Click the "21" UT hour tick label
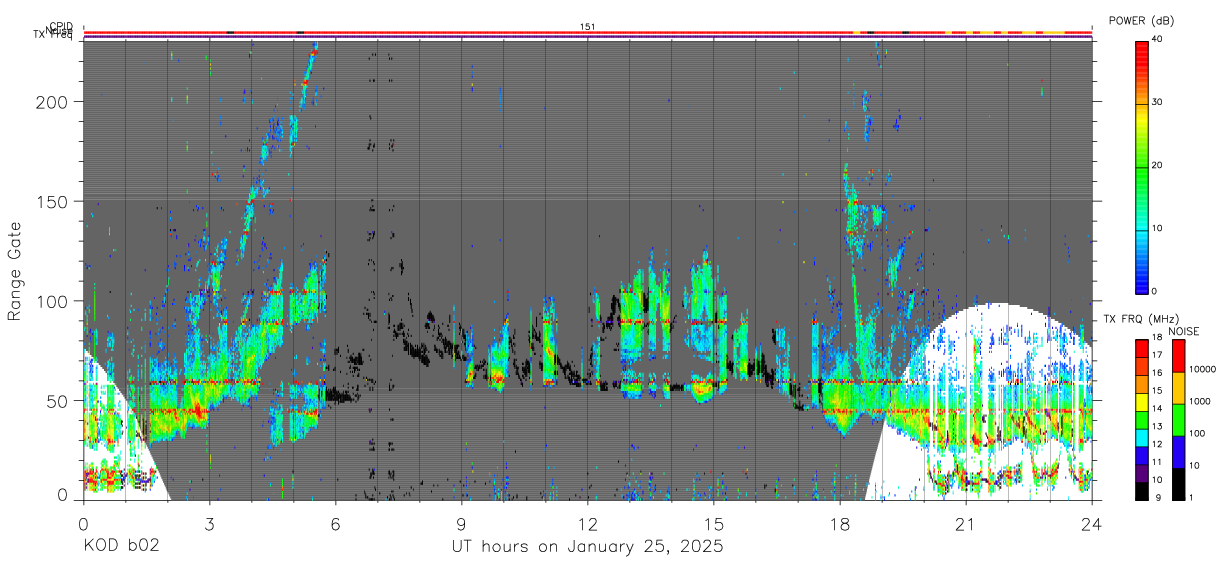 point(966,523)
